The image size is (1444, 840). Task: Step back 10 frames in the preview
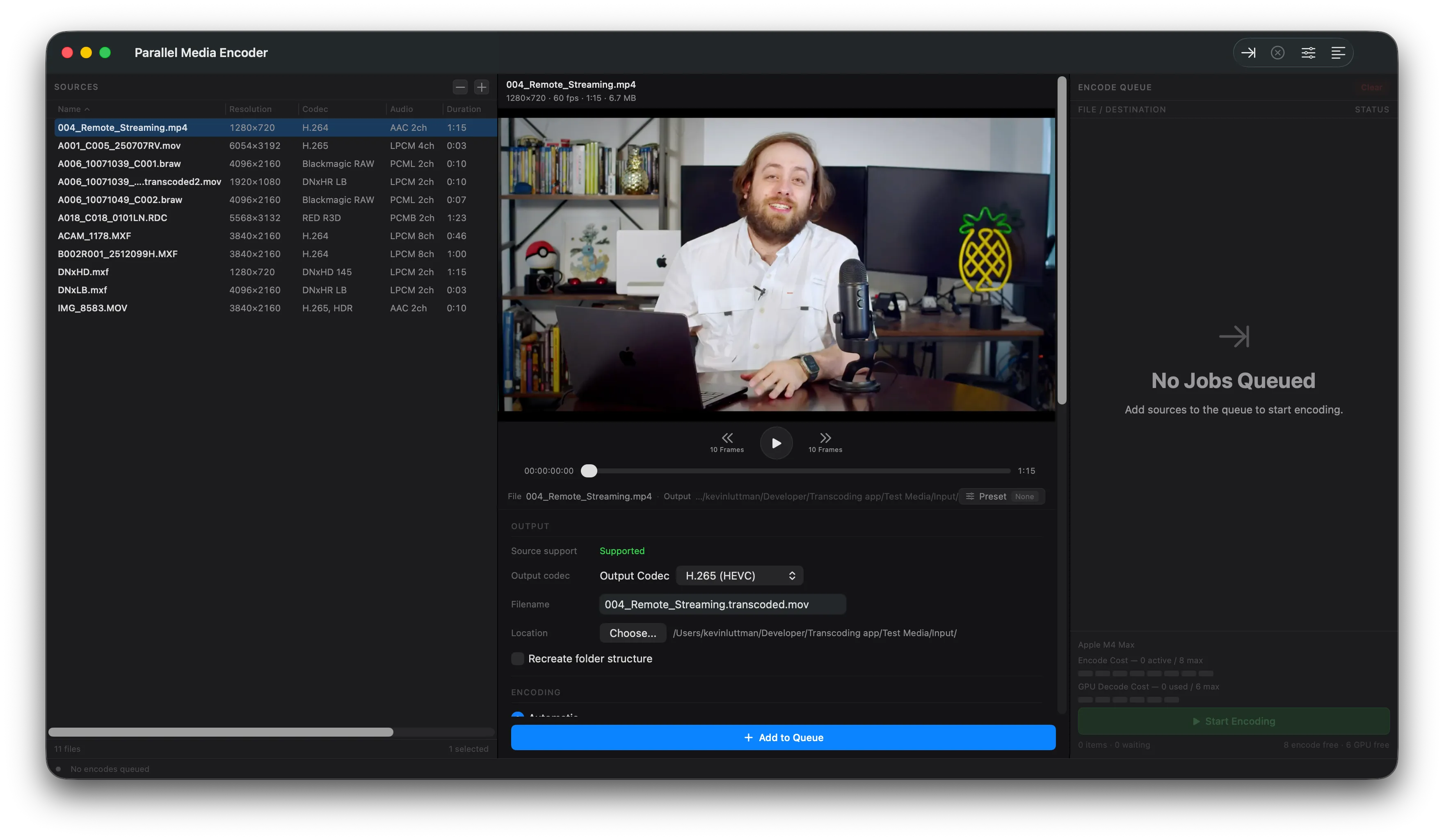[x=727, y=439]
